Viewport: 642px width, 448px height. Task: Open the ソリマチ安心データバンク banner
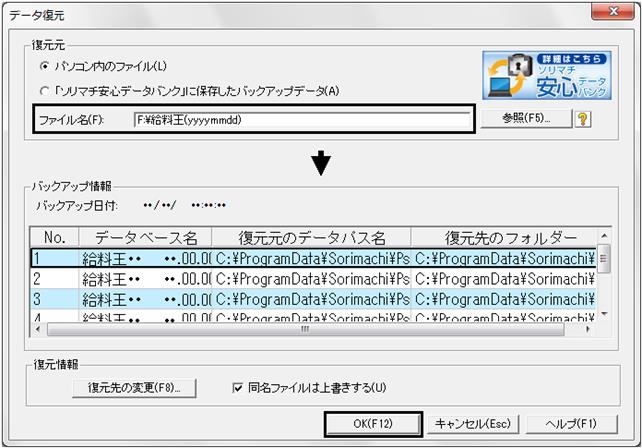(x=547, y=75)
